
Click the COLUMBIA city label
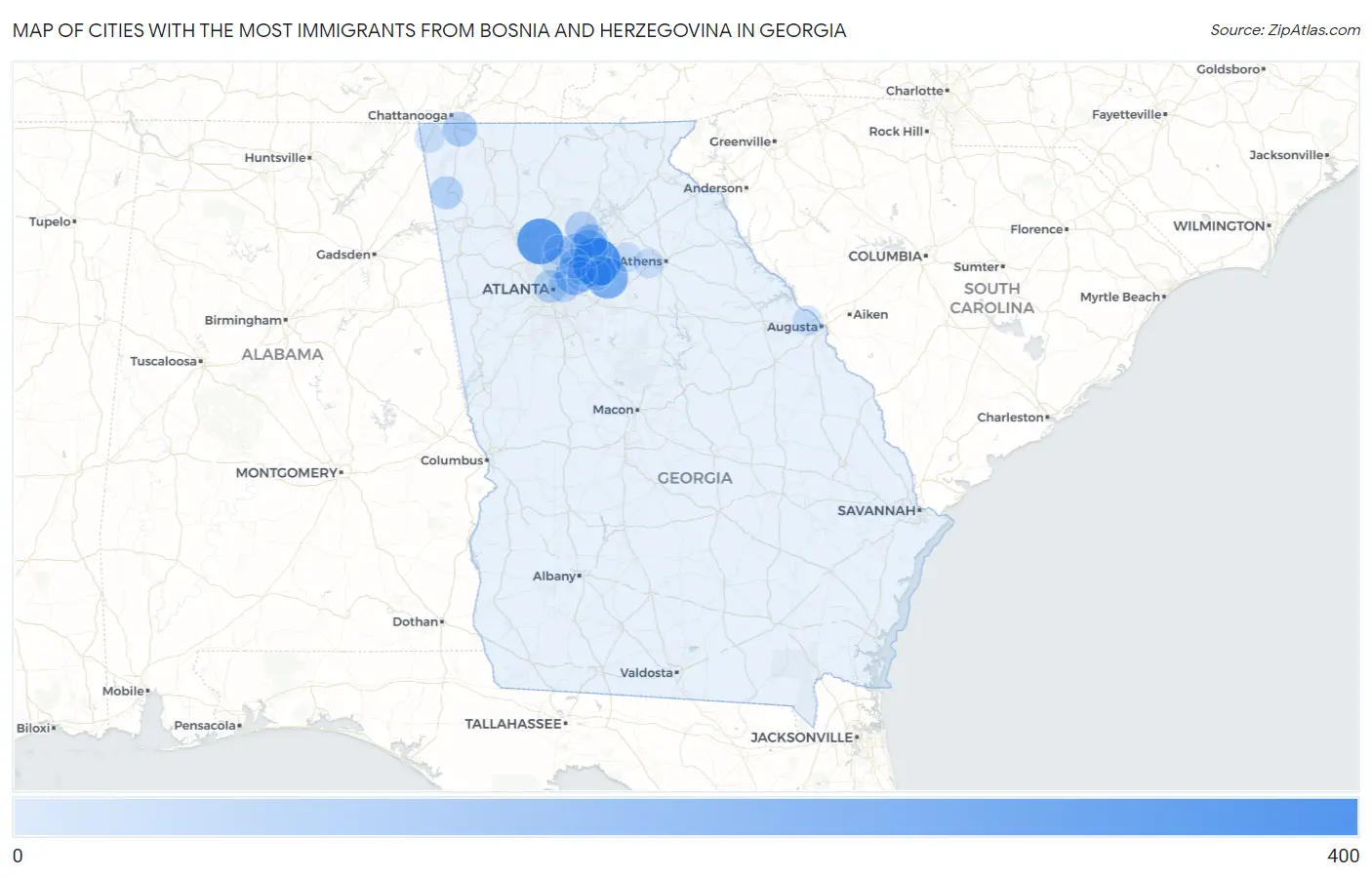click(885, 257)
